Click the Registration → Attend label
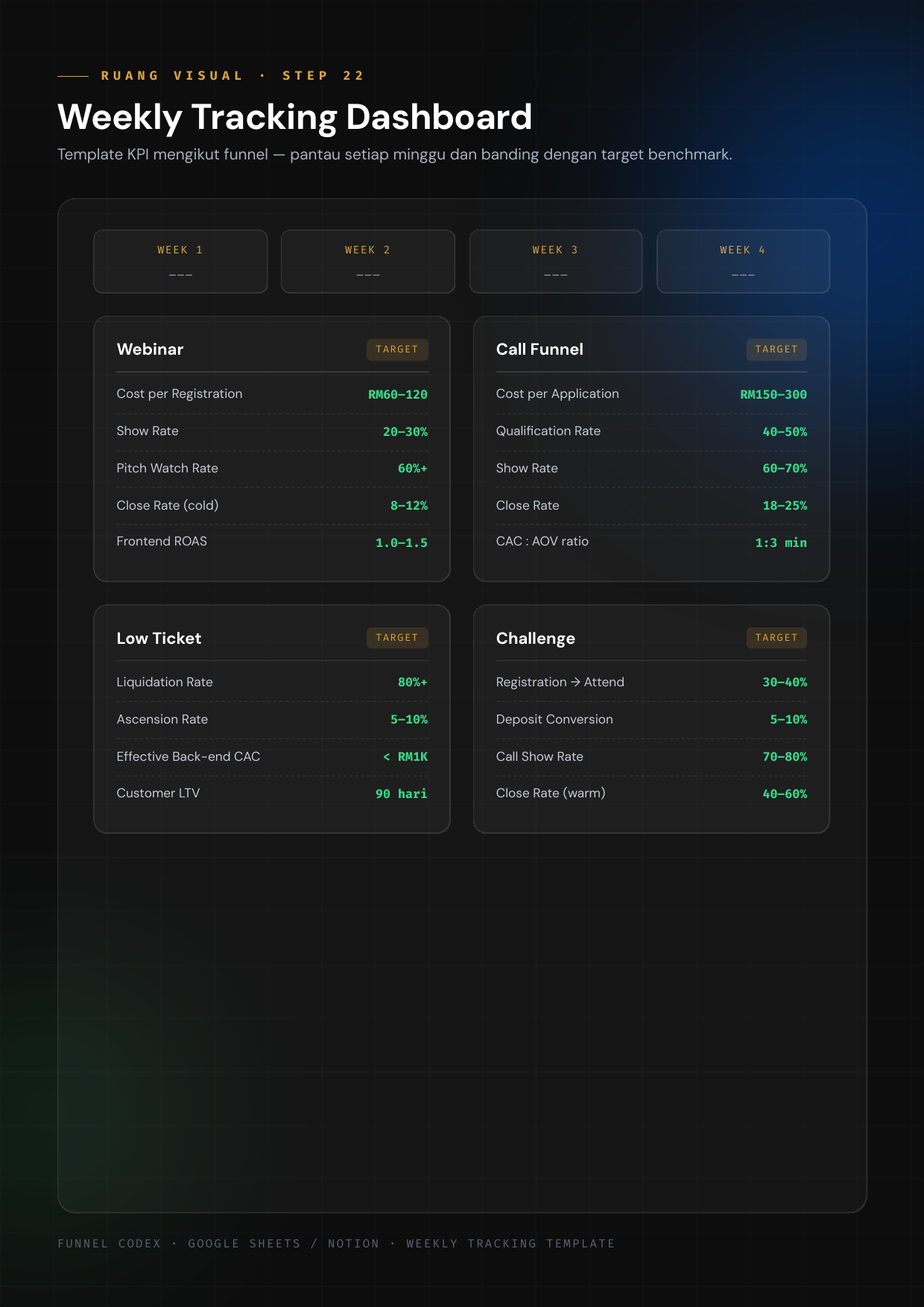This screenshot has width=924, height=1307. pos(560,682)
